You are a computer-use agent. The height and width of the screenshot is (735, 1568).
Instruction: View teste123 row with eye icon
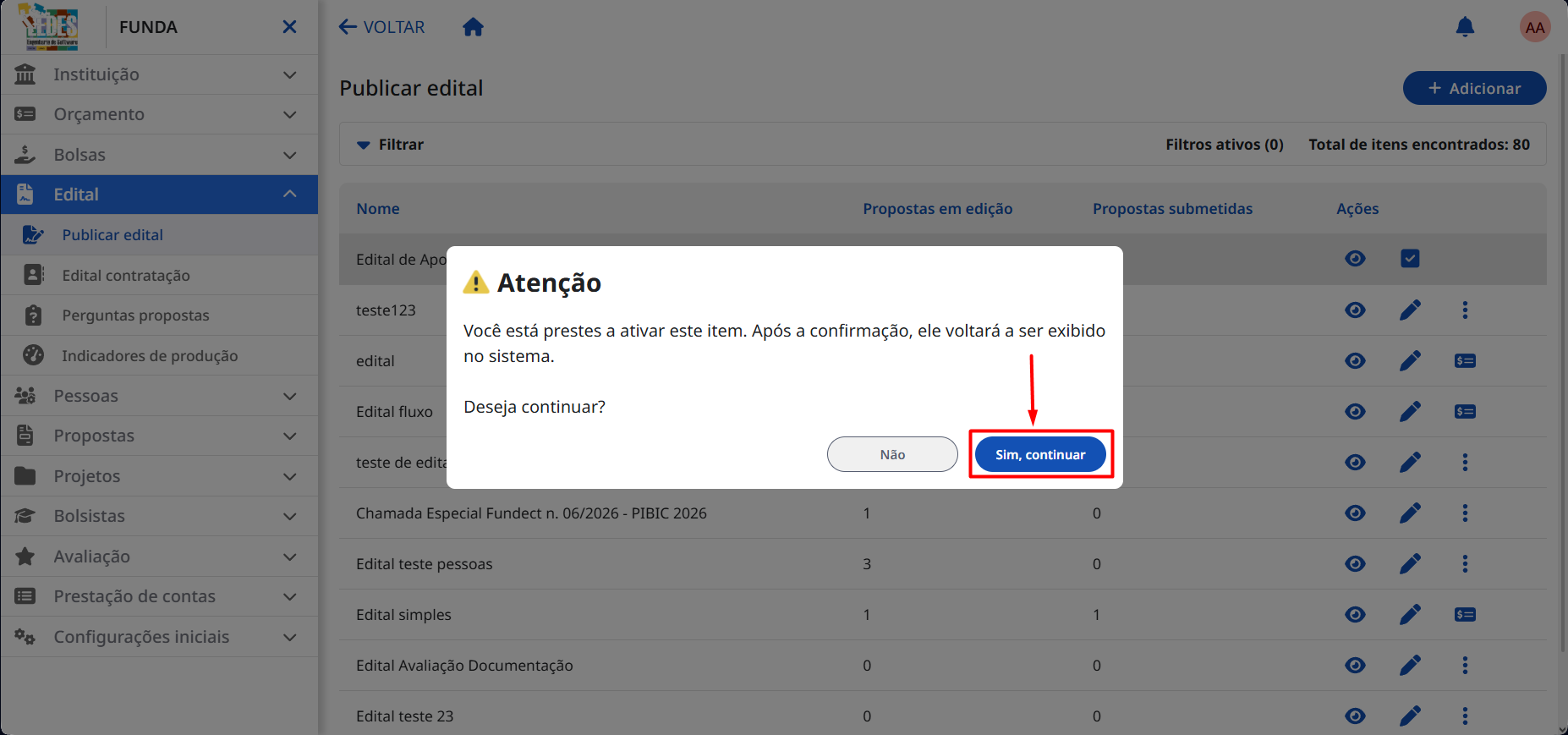pyautogui.click(x=1355, y=310)
